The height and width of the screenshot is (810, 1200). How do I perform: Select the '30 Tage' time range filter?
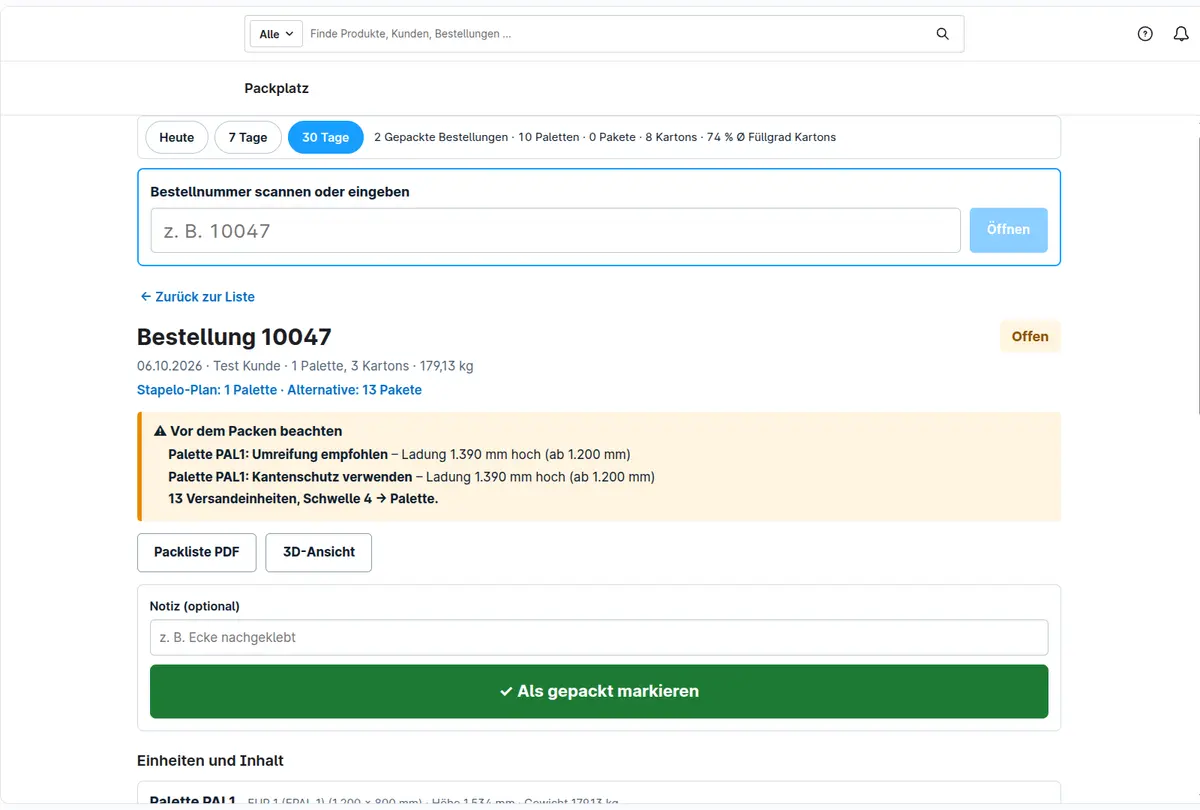326,137
